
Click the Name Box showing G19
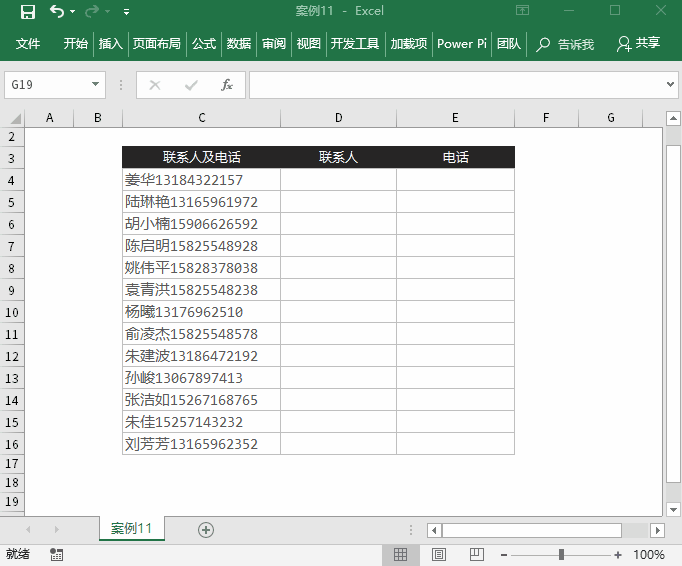point(47,84)
